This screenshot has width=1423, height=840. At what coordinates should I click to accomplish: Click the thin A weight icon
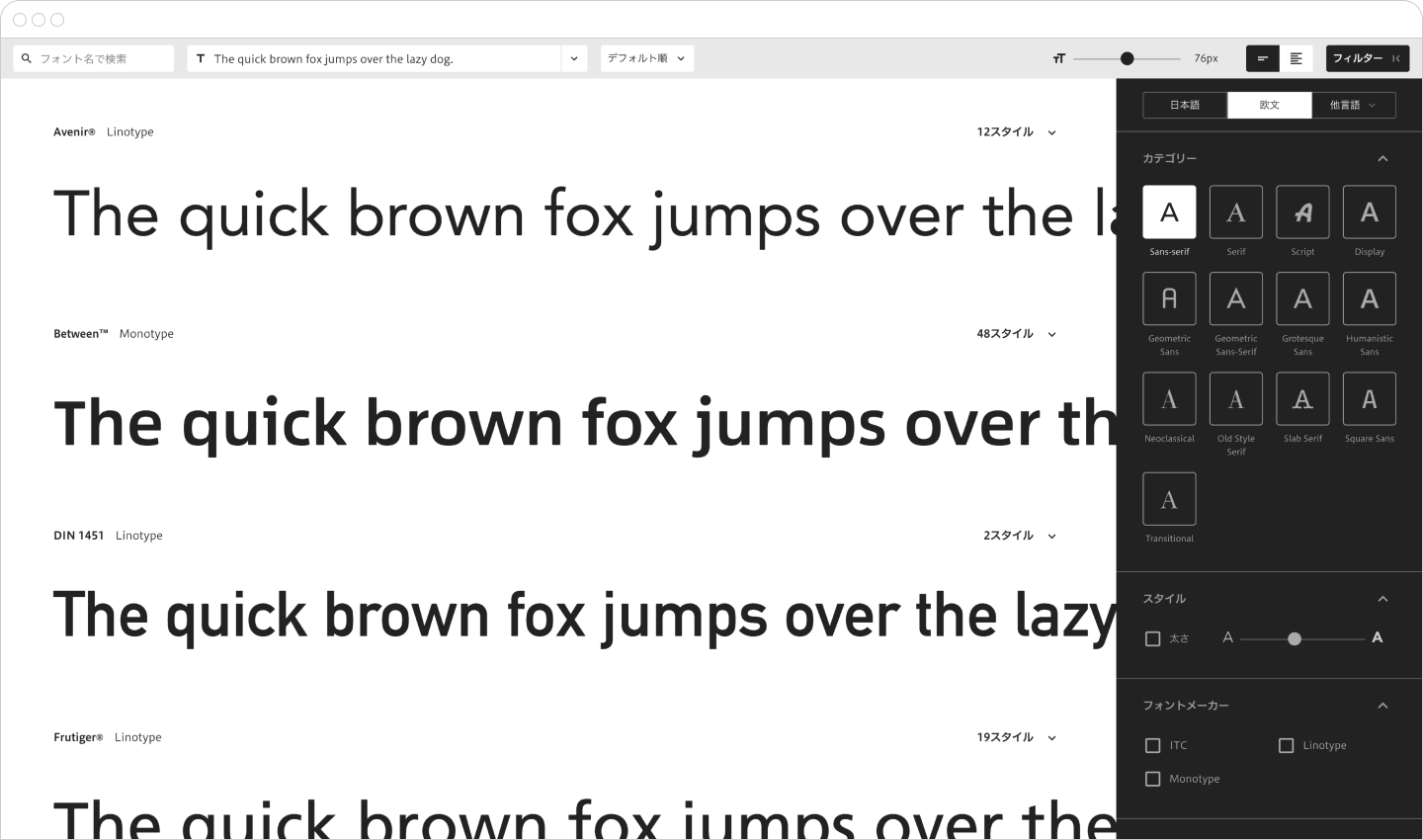tap(1227, 637)
